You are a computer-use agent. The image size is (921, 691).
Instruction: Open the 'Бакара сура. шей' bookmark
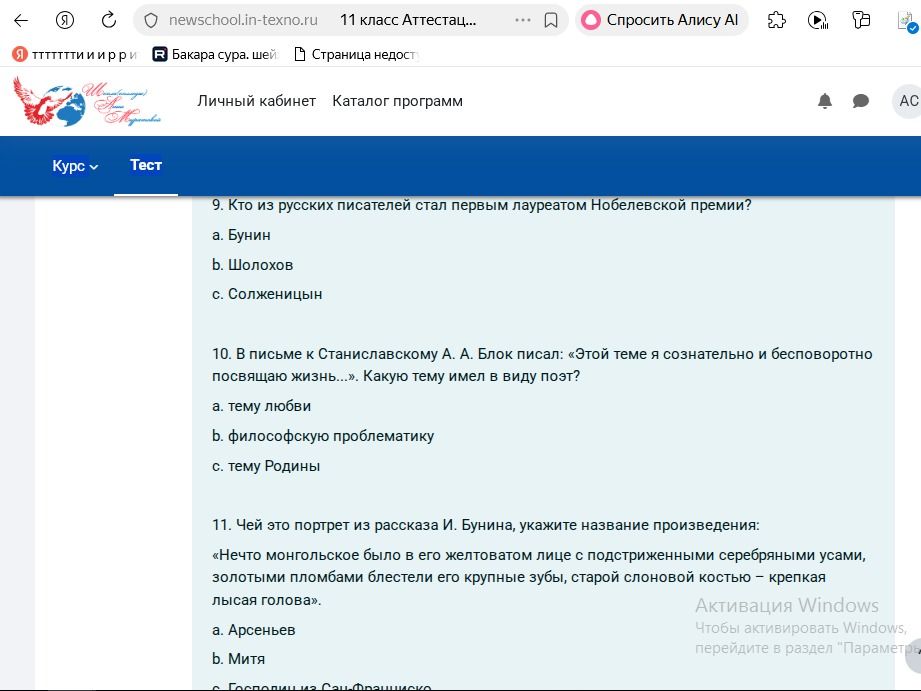[215, 55]
